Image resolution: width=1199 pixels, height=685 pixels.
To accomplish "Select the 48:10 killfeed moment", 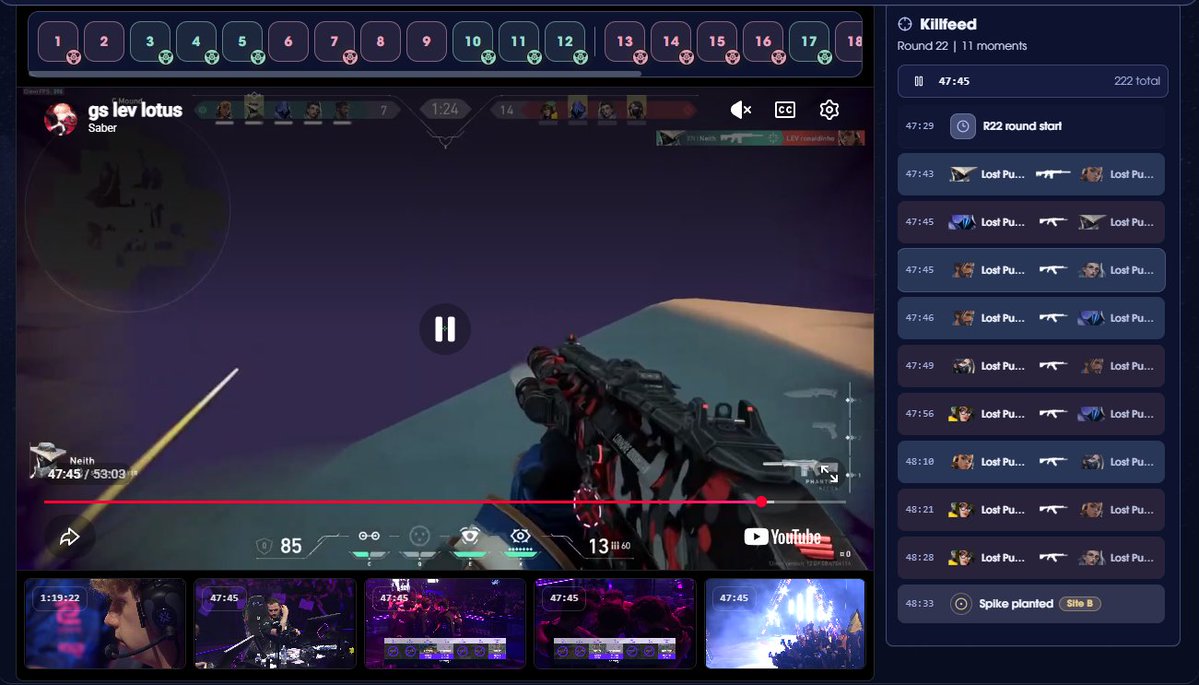I will pos(1031,462).
